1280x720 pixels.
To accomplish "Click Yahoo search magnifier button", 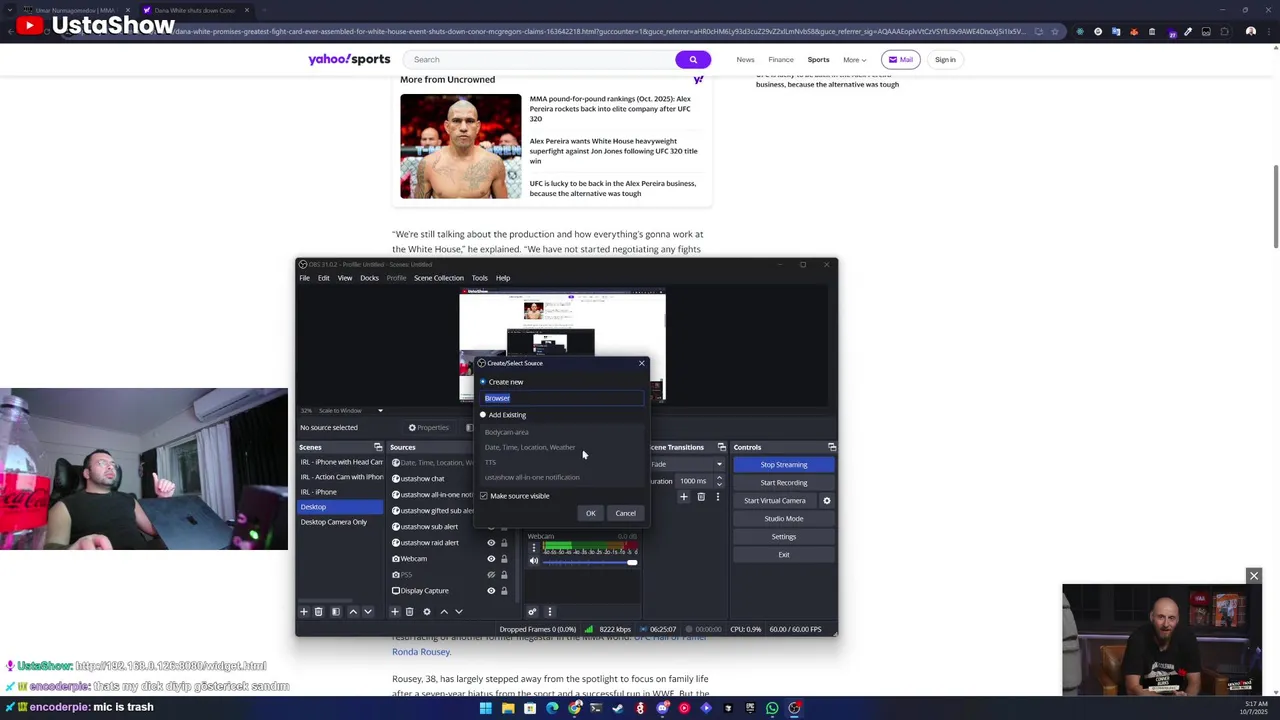I will point(693,59).
